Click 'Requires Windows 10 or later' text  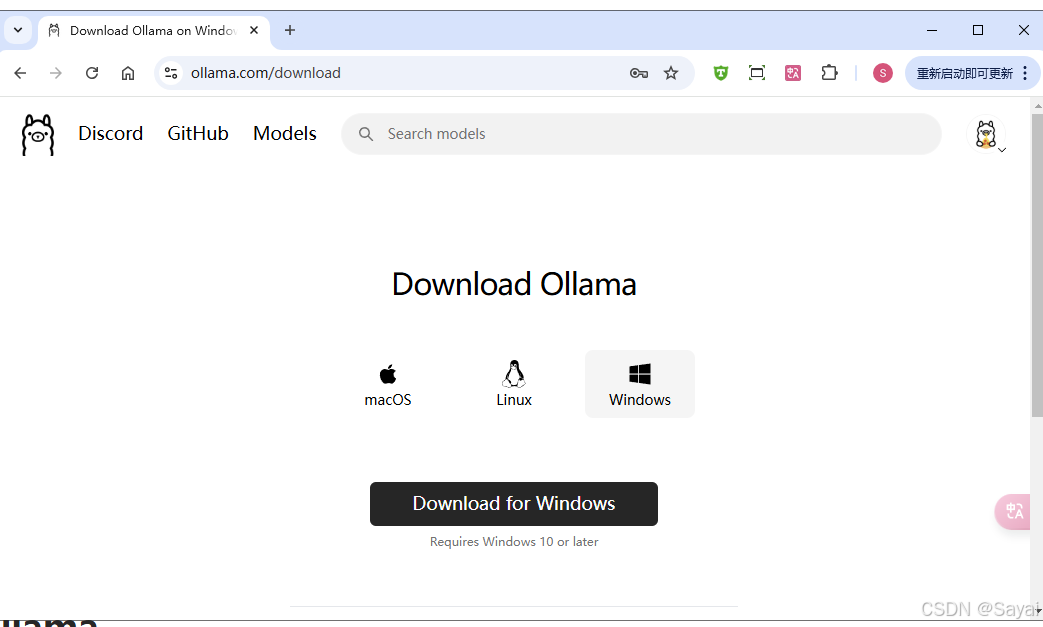click(x=514, y=542)
